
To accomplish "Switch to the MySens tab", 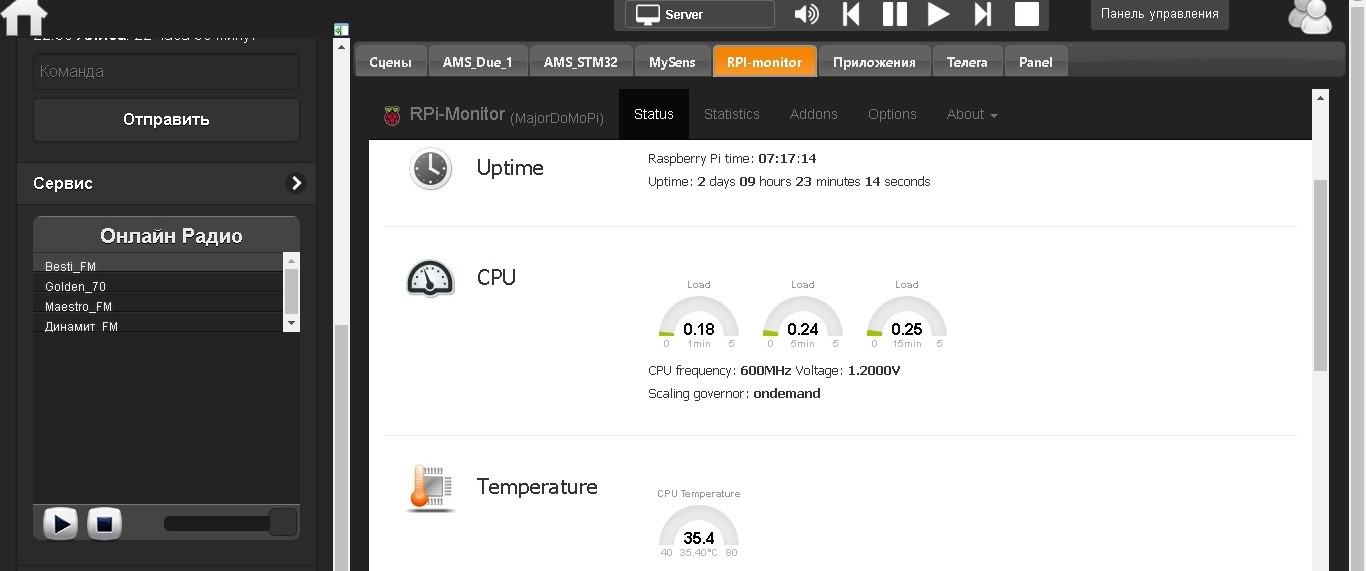I will pyautogui.click(x=672, y=62).
